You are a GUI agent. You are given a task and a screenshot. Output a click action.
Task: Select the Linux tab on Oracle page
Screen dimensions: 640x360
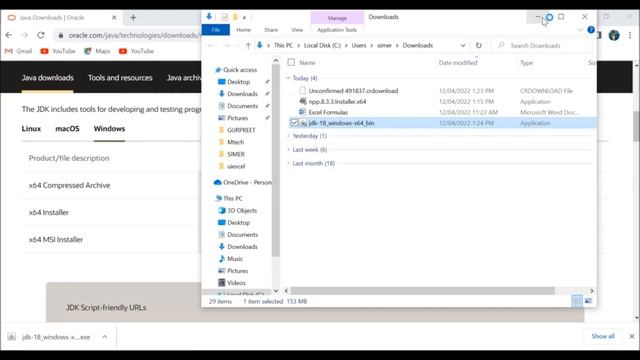coord(31,129)
